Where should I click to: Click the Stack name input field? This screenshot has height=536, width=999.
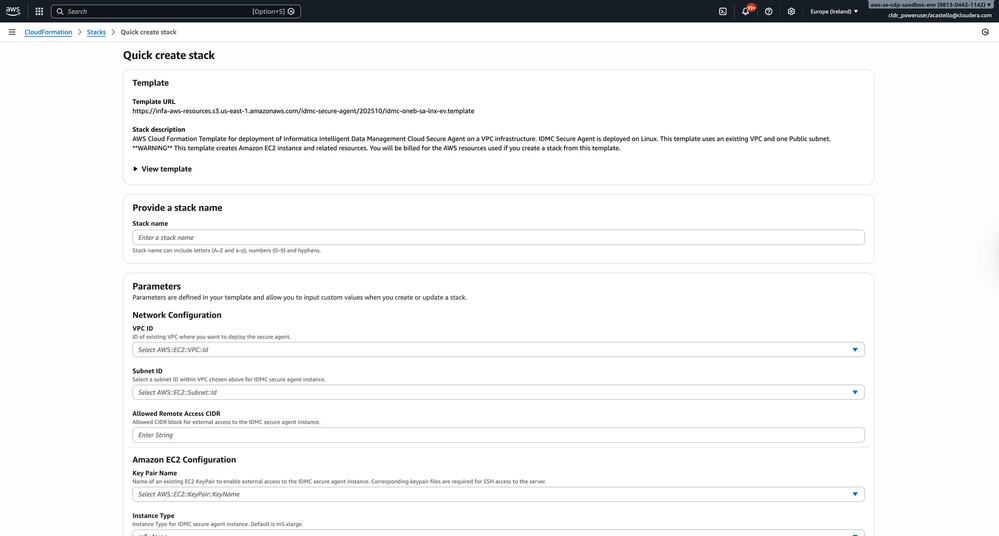(498, 238)
